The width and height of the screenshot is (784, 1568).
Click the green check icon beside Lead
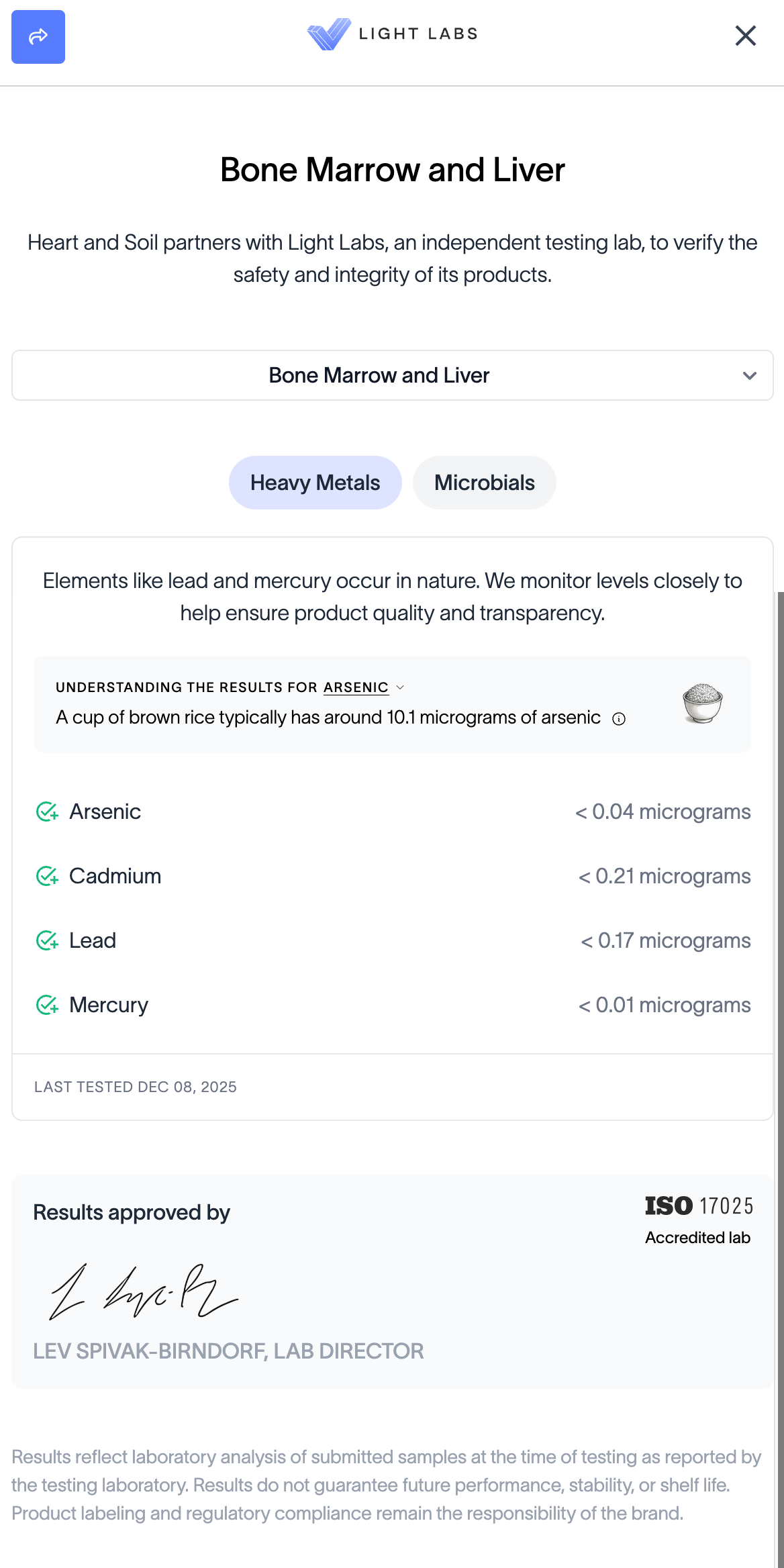tap(47, 941)
